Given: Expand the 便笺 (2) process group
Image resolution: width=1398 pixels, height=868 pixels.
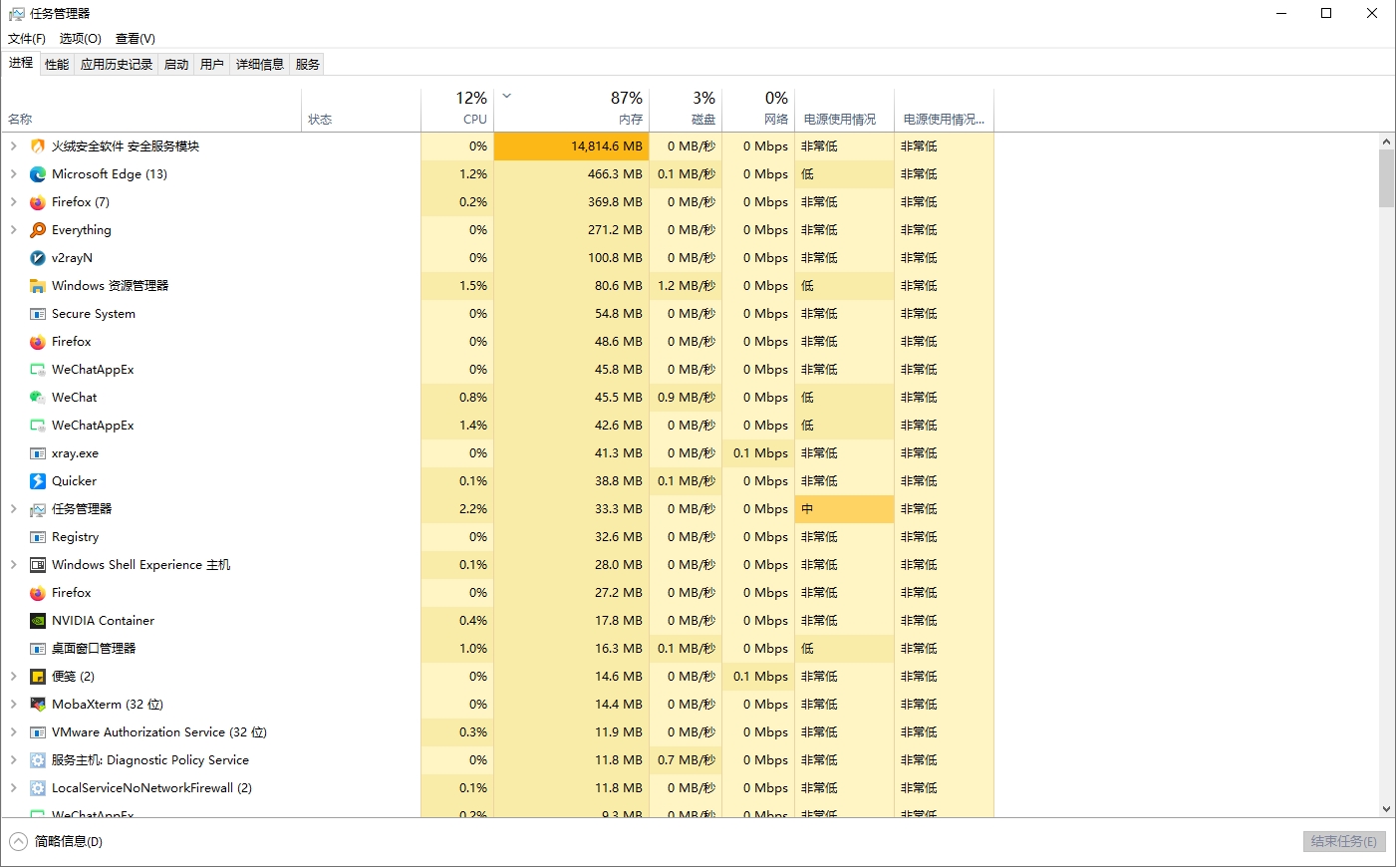Looking at the screenshot, I should pos(14,677).
